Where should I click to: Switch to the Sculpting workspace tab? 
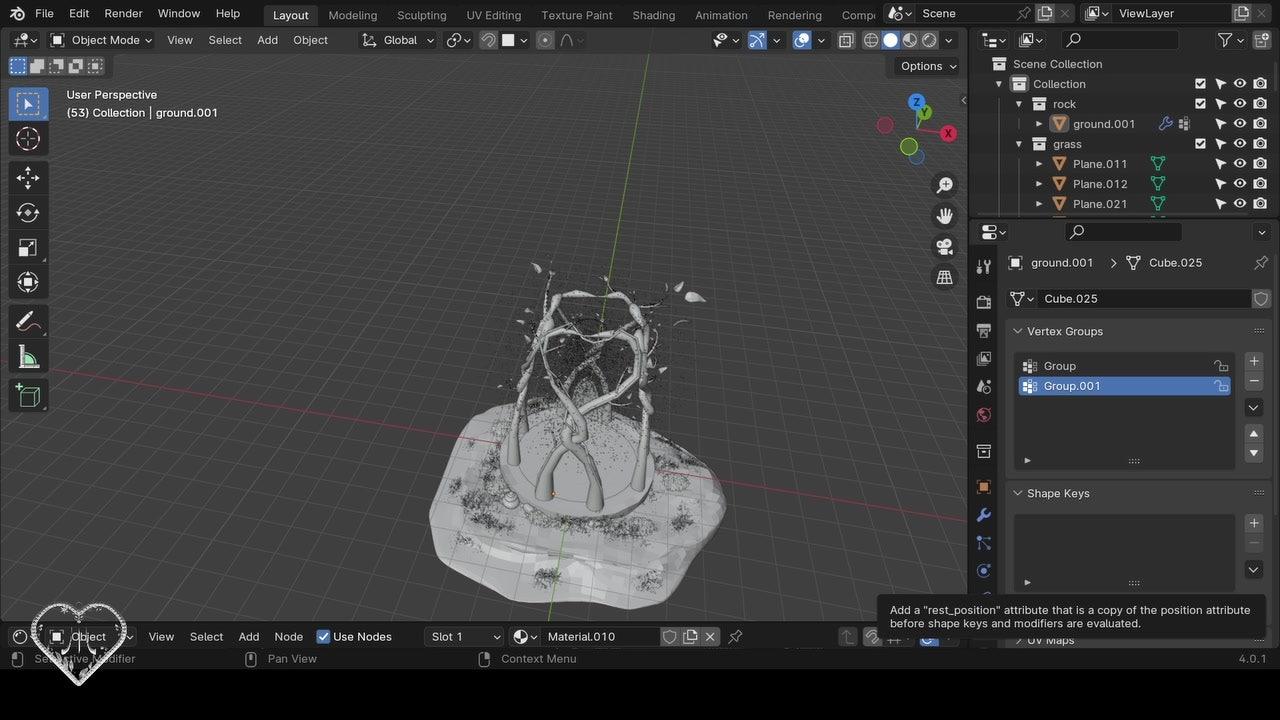(x=421, y=15)
